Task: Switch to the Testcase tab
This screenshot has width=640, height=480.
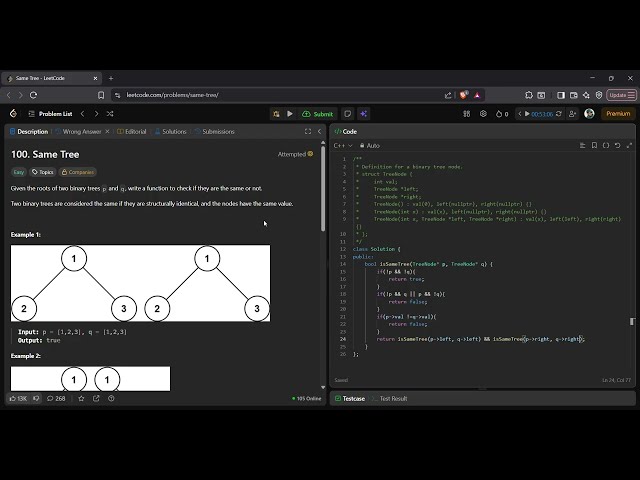Action: [350, 398]
